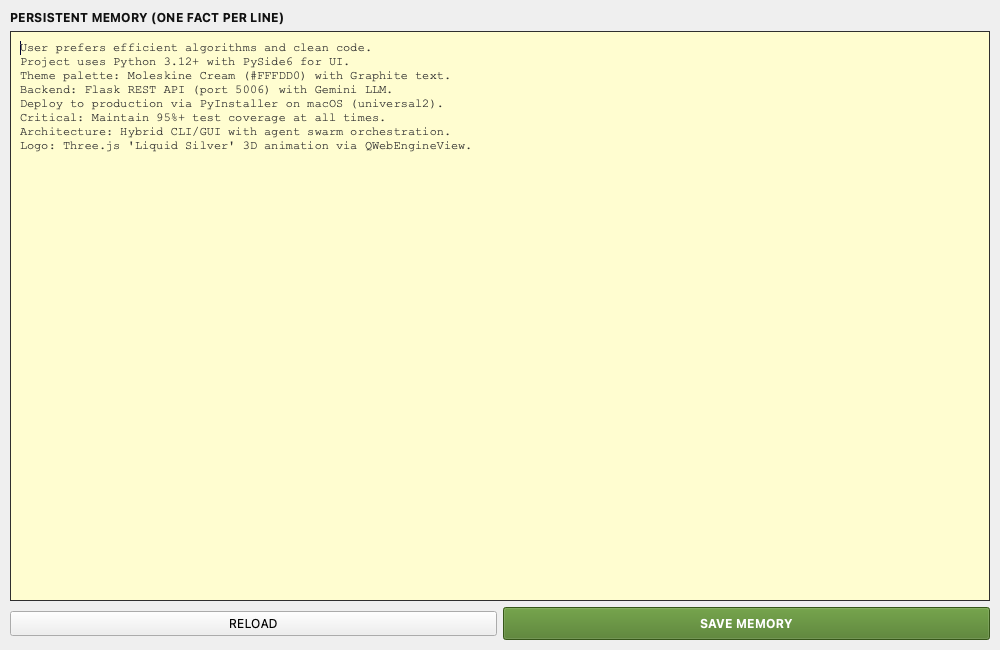Click the empty area of the memory text box

[500, 380]
